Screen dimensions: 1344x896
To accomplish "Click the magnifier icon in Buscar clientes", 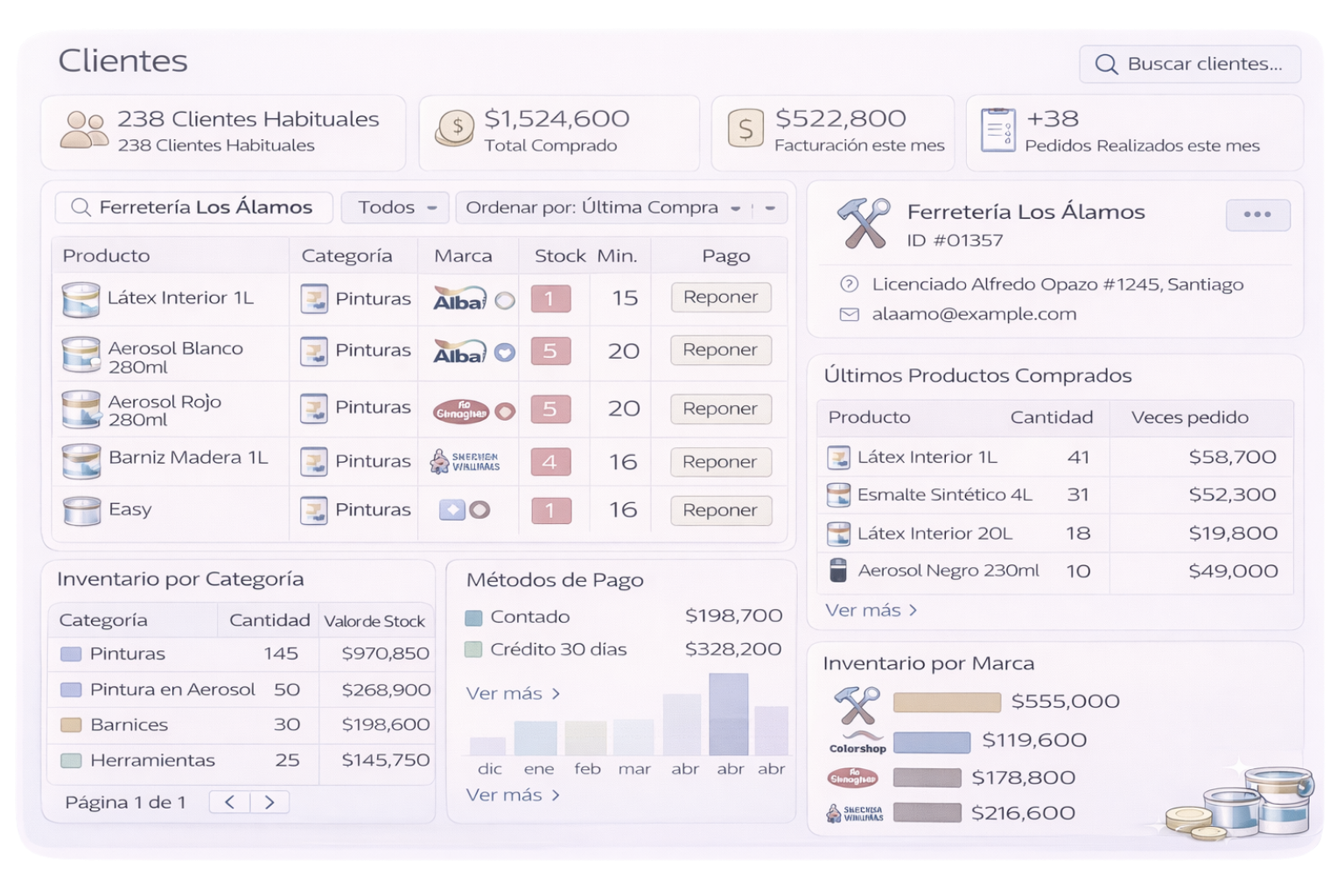I will 1106,65.
